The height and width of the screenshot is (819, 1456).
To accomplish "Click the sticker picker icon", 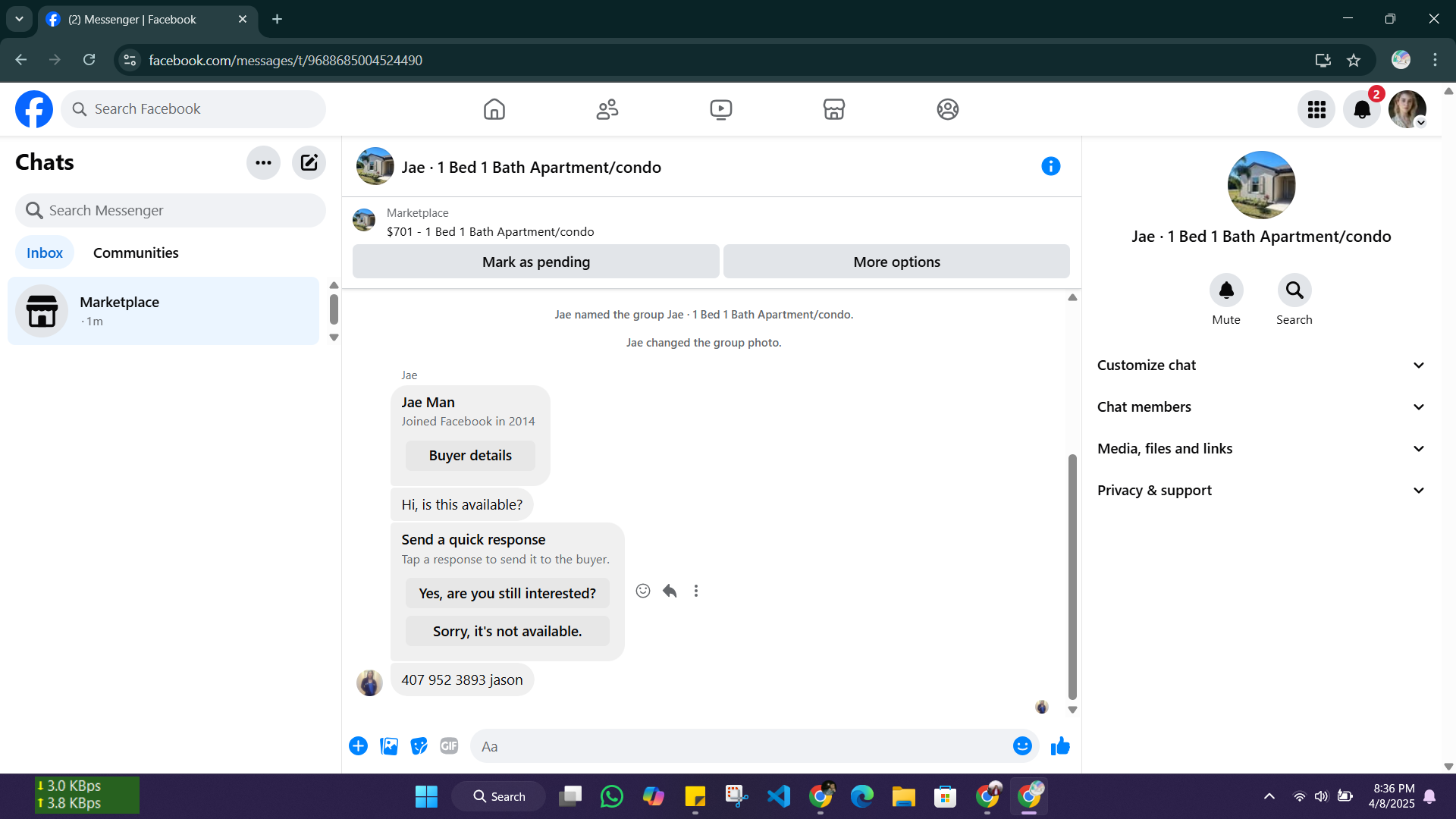I will coord(419,746).
